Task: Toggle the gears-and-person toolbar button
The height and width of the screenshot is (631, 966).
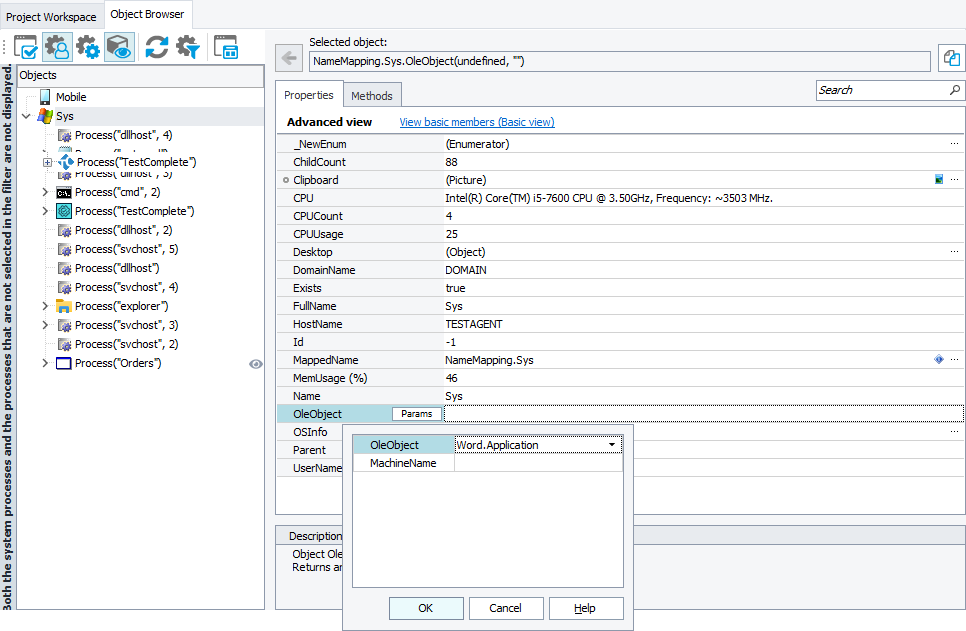Action: point(58,47)
